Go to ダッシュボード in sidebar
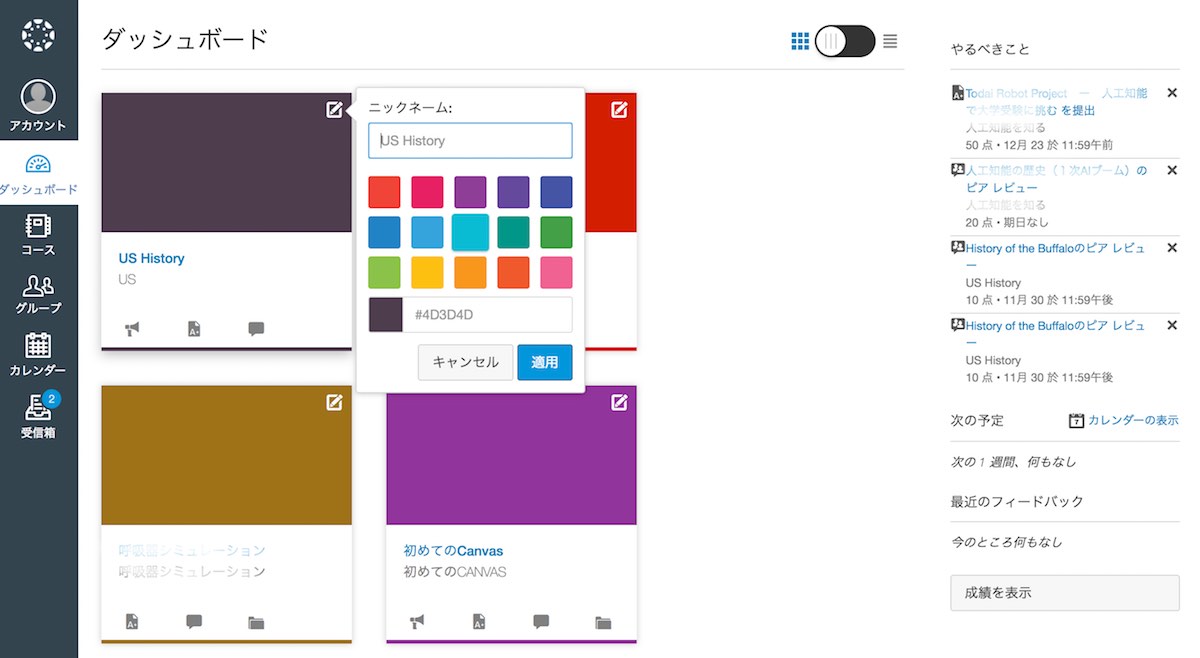The image size is (1200, 658). coord(38,174)
